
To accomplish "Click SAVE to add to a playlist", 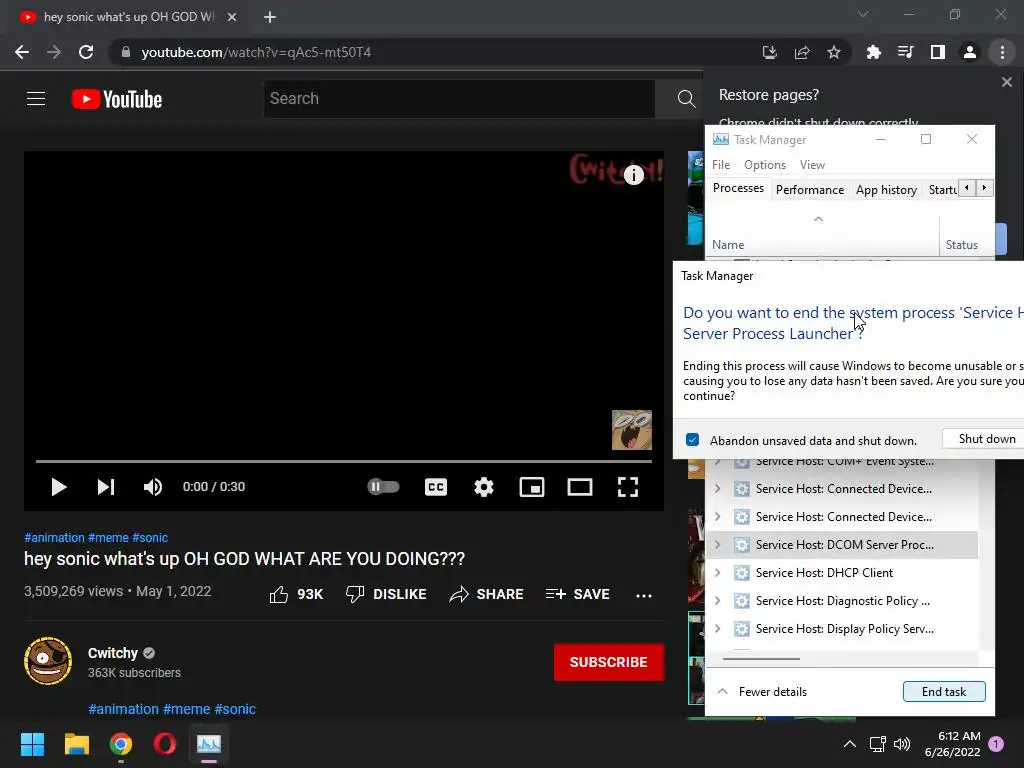I will [577, 594].
